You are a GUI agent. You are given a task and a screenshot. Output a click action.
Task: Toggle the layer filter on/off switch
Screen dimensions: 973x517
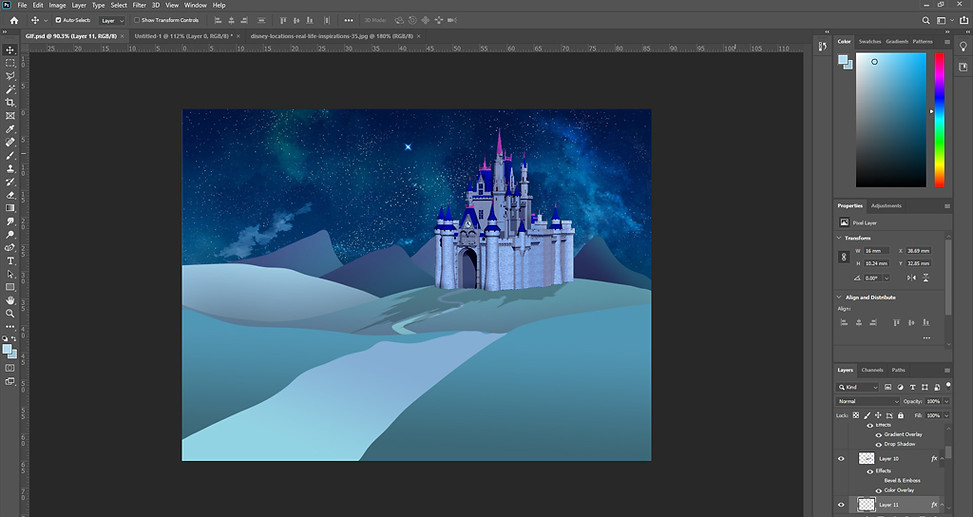[948, 385]
